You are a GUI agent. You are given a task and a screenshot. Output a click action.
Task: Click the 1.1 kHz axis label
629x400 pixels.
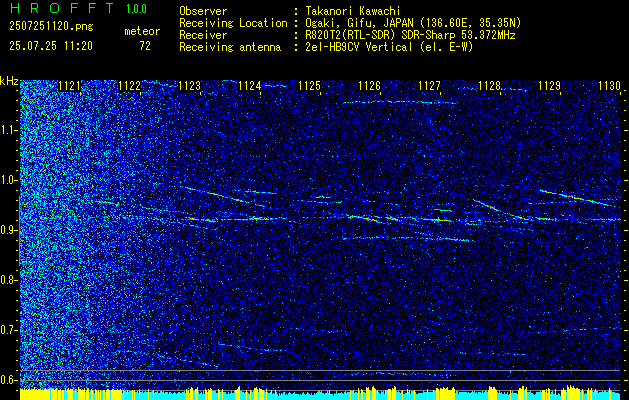pyautogui.click(x=8, y=130)
